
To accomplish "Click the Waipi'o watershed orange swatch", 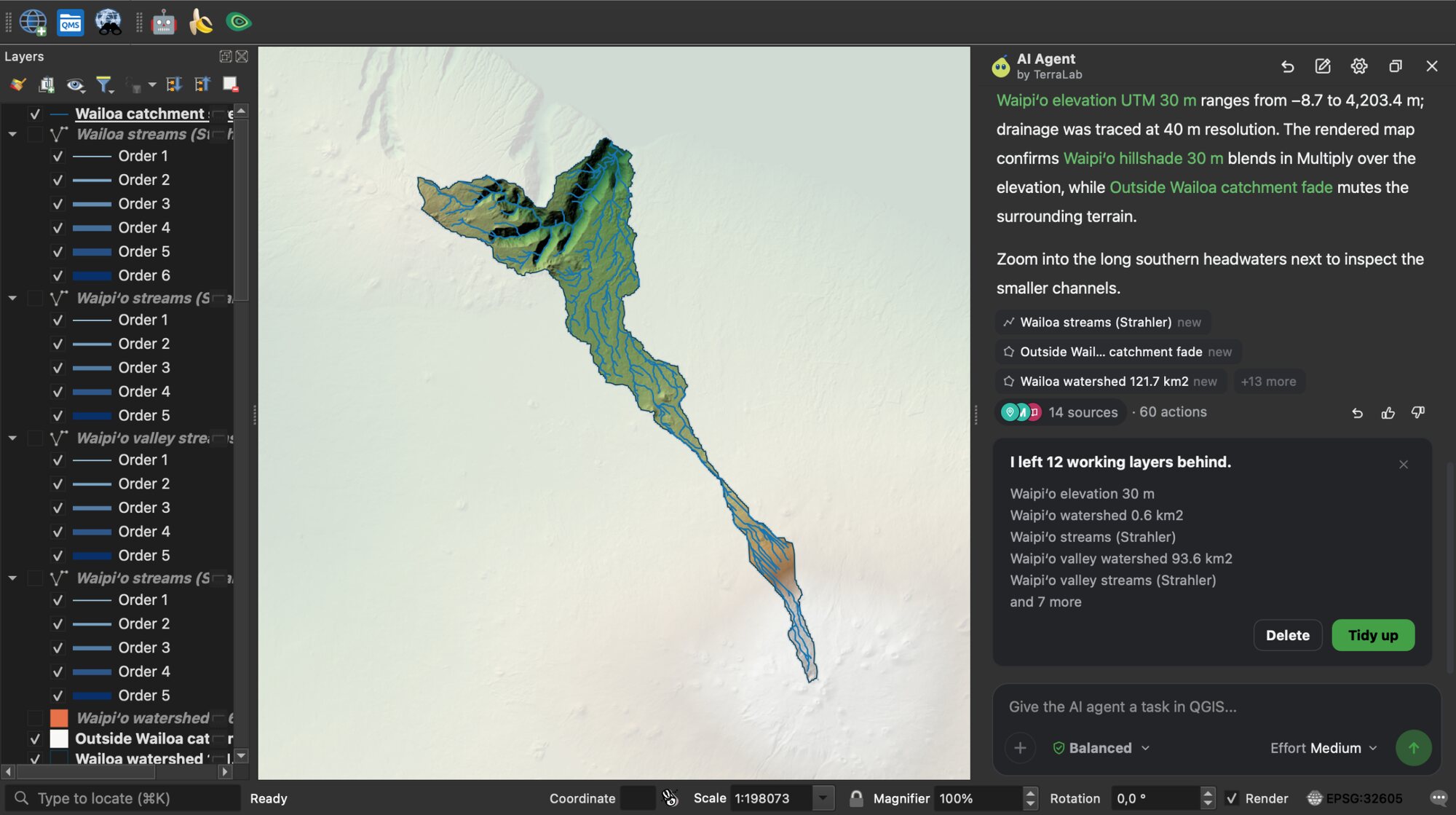I will 59,718.
